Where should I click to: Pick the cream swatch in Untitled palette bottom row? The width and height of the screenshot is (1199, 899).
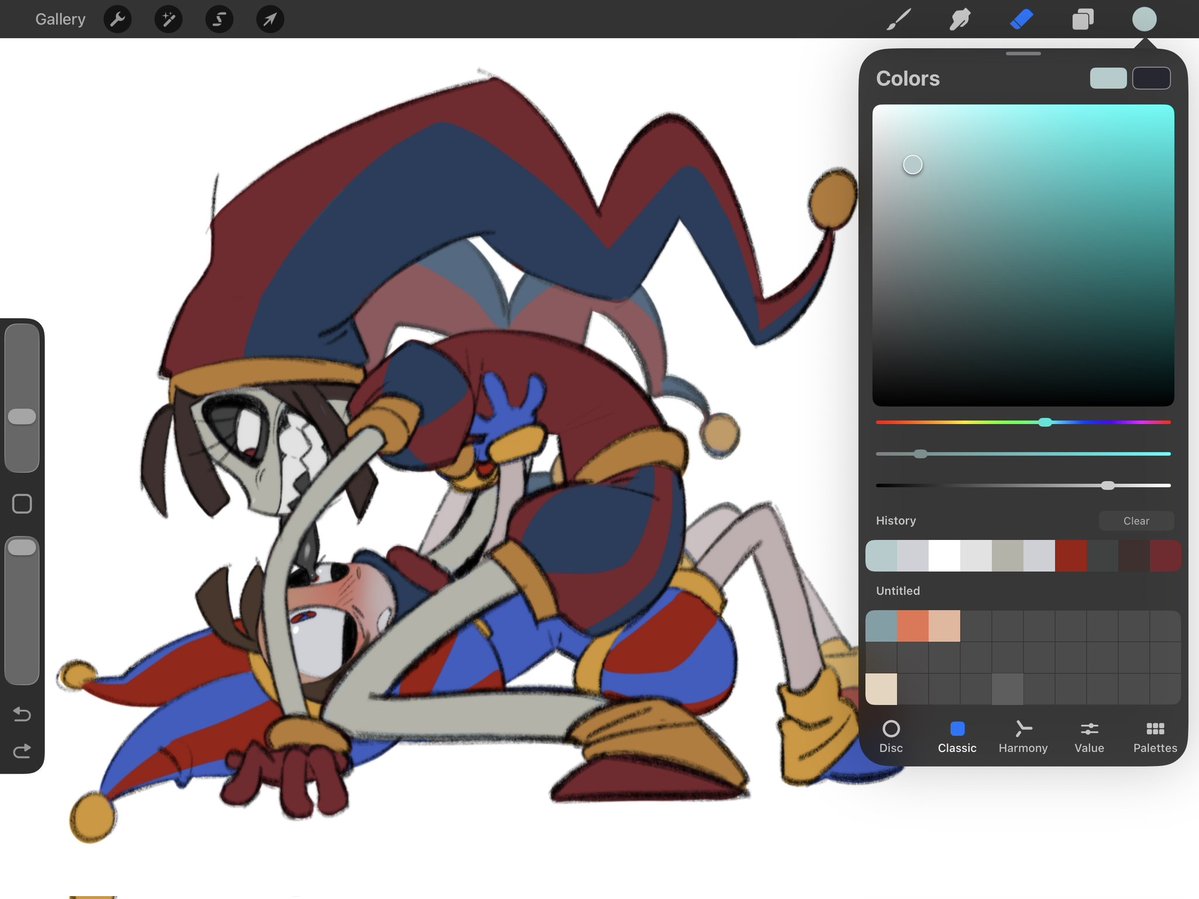point(881,689)
